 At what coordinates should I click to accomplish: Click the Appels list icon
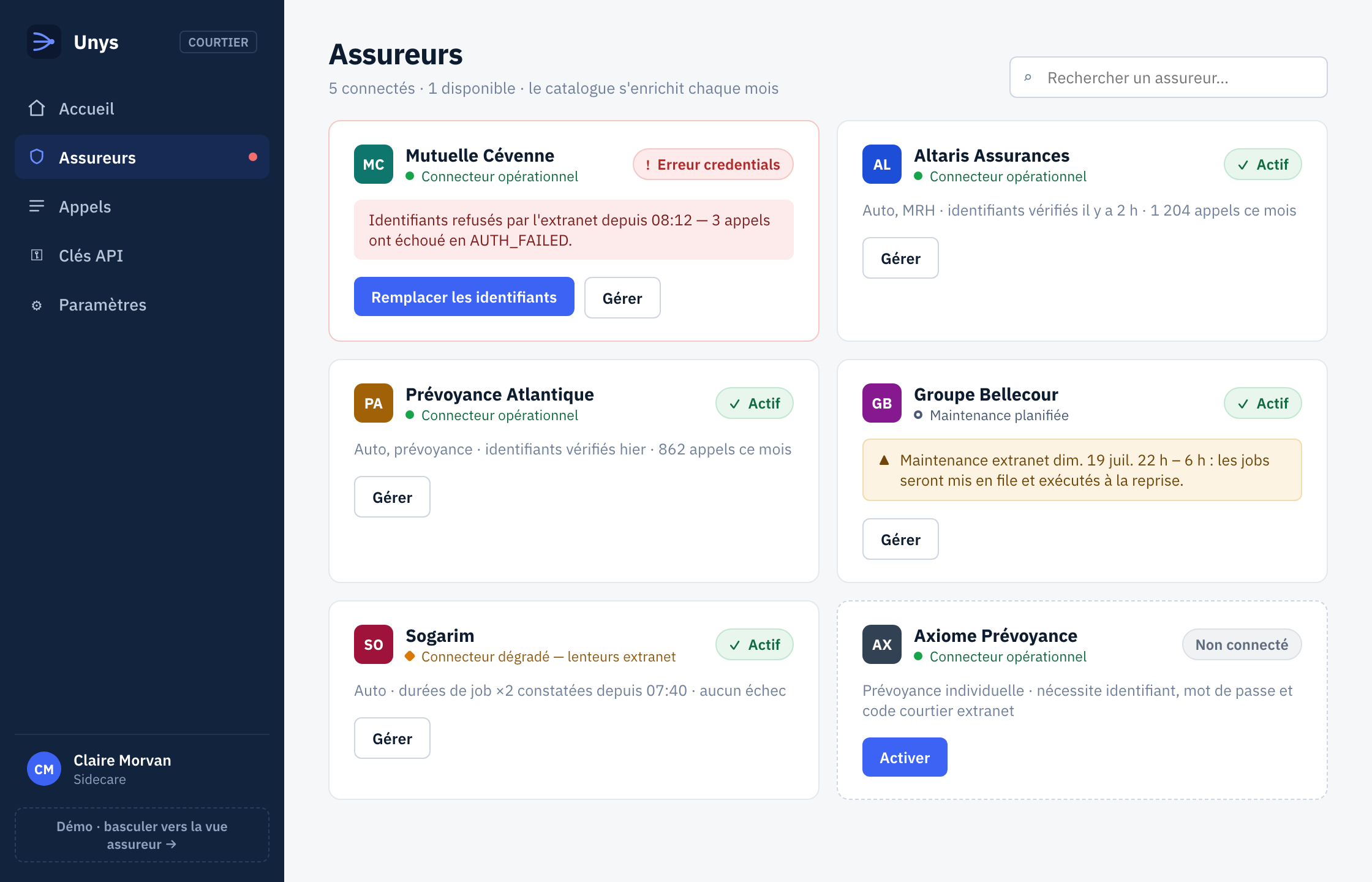pos(37,206)
